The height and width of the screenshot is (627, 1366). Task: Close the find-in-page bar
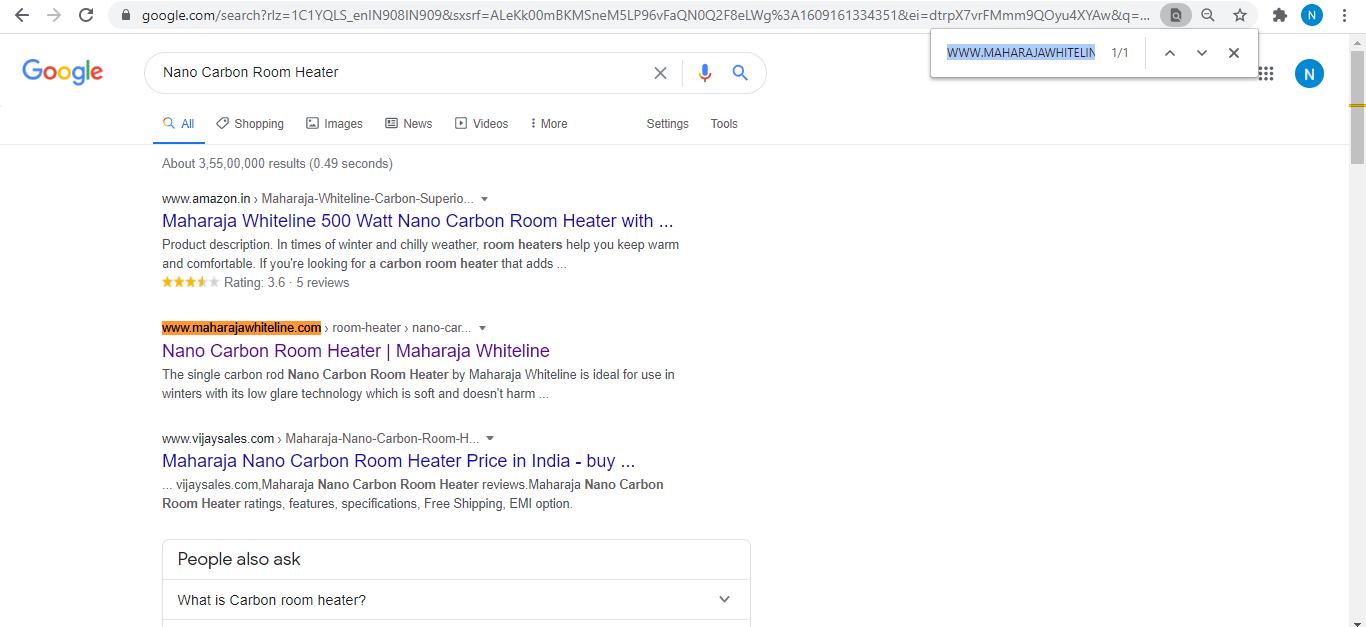(1234, 53)
